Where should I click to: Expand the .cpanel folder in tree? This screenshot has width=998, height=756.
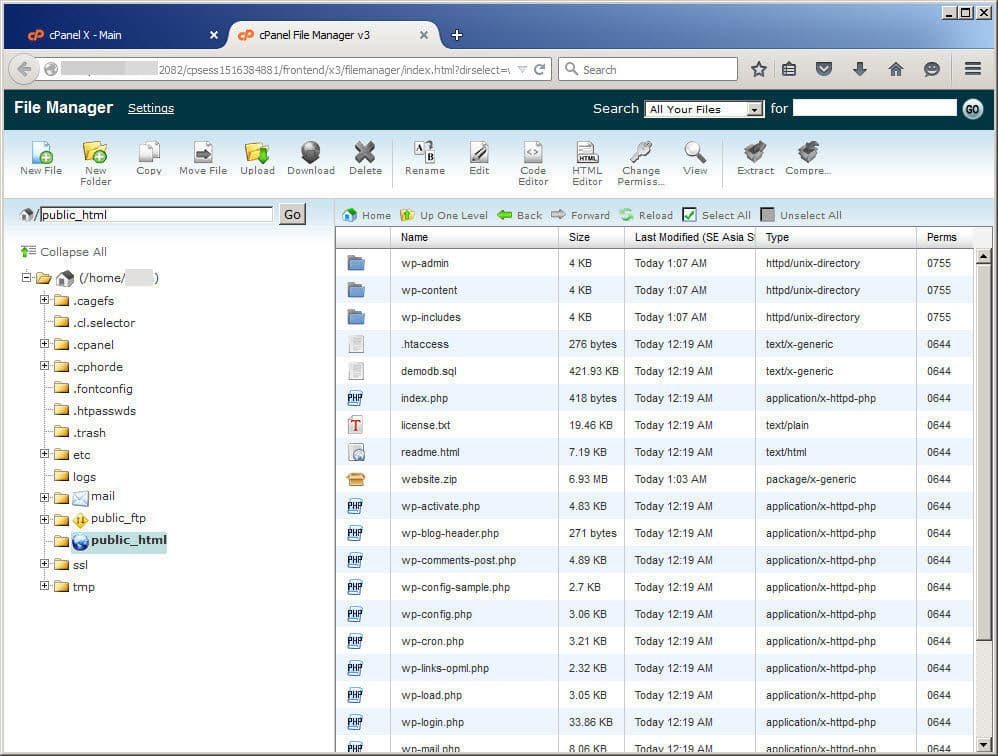45,344
